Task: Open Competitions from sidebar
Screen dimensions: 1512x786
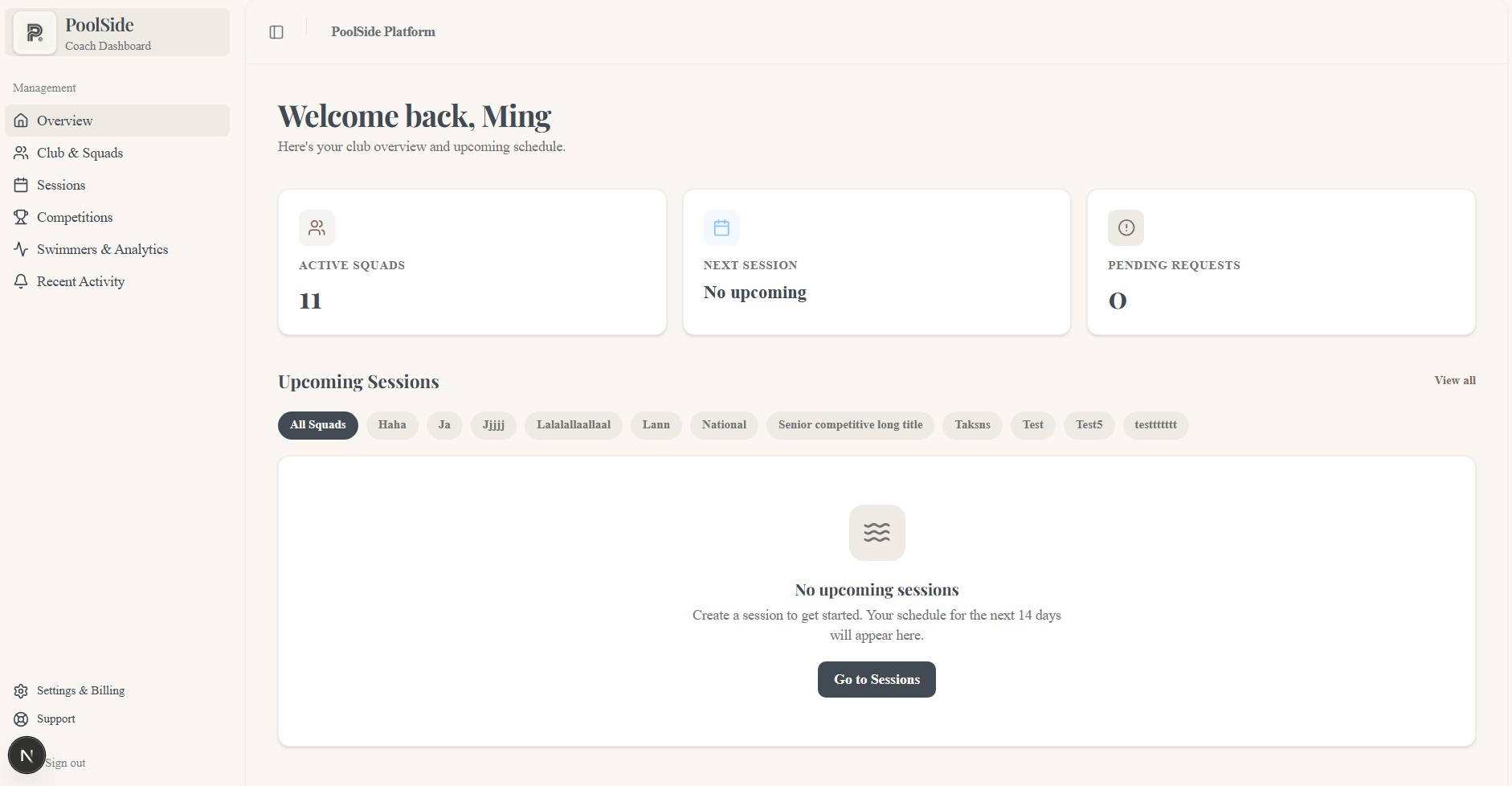Action: (75, 217)
